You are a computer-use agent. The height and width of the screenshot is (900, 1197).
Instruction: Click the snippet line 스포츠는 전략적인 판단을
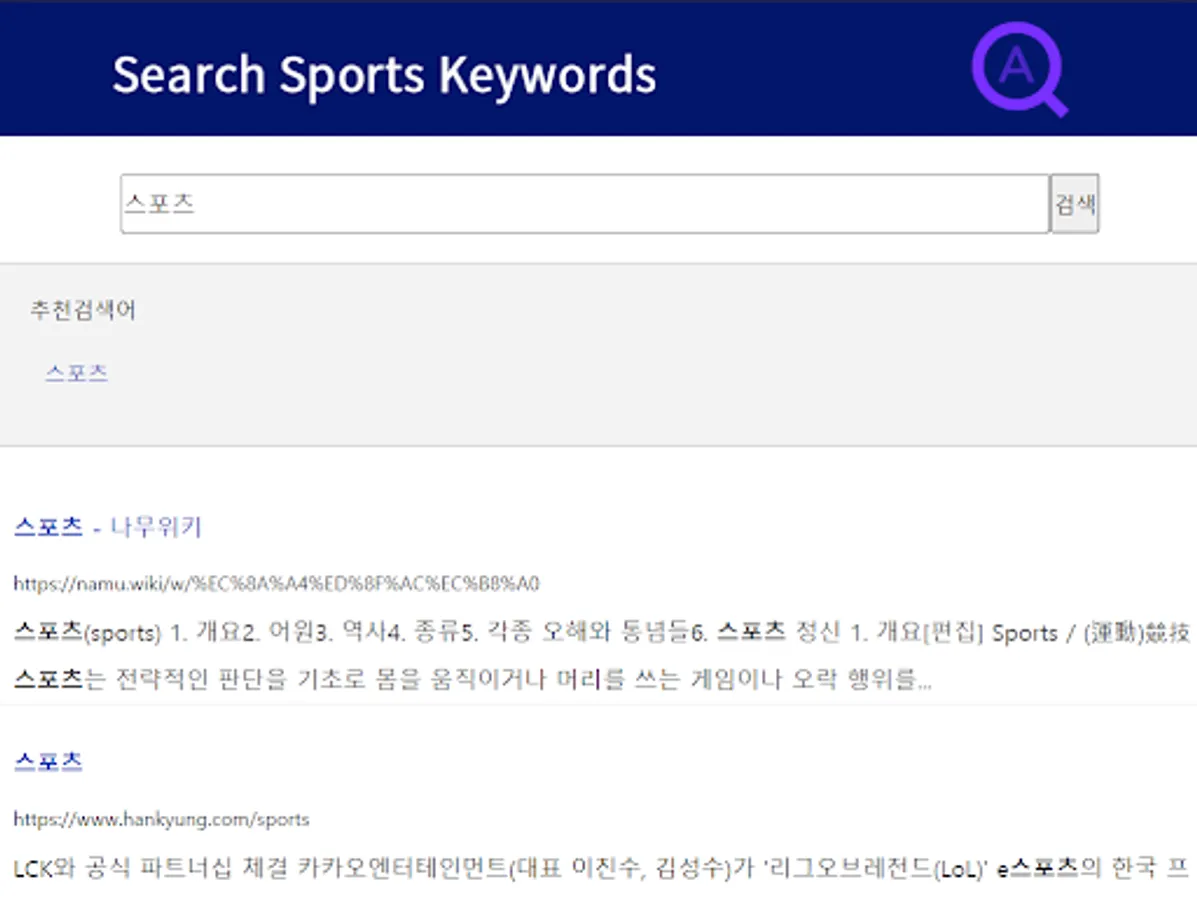(473, 679)
